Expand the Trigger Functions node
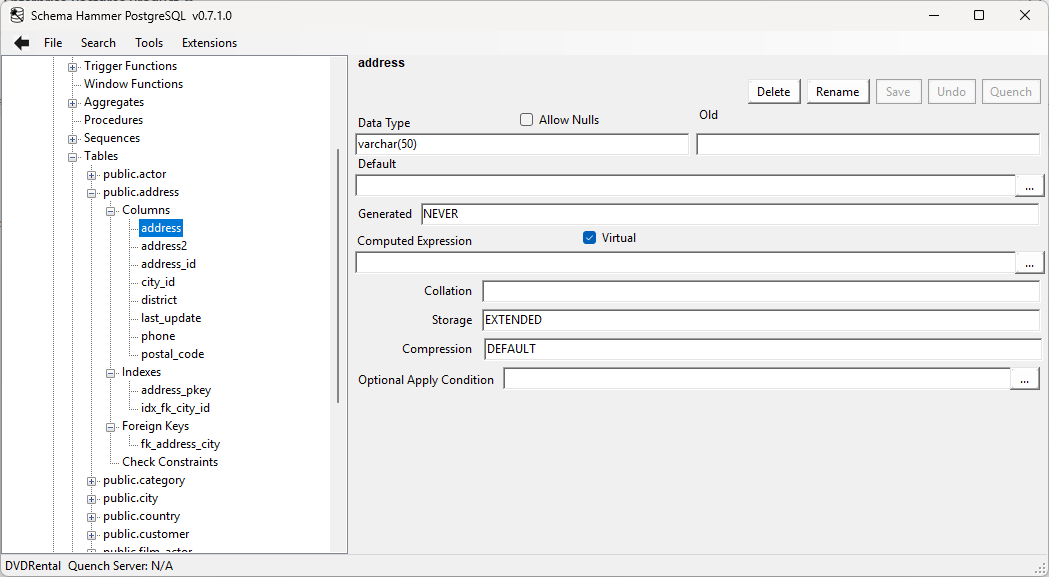Viewport: 1049px width, 577px height. (71, 65)
